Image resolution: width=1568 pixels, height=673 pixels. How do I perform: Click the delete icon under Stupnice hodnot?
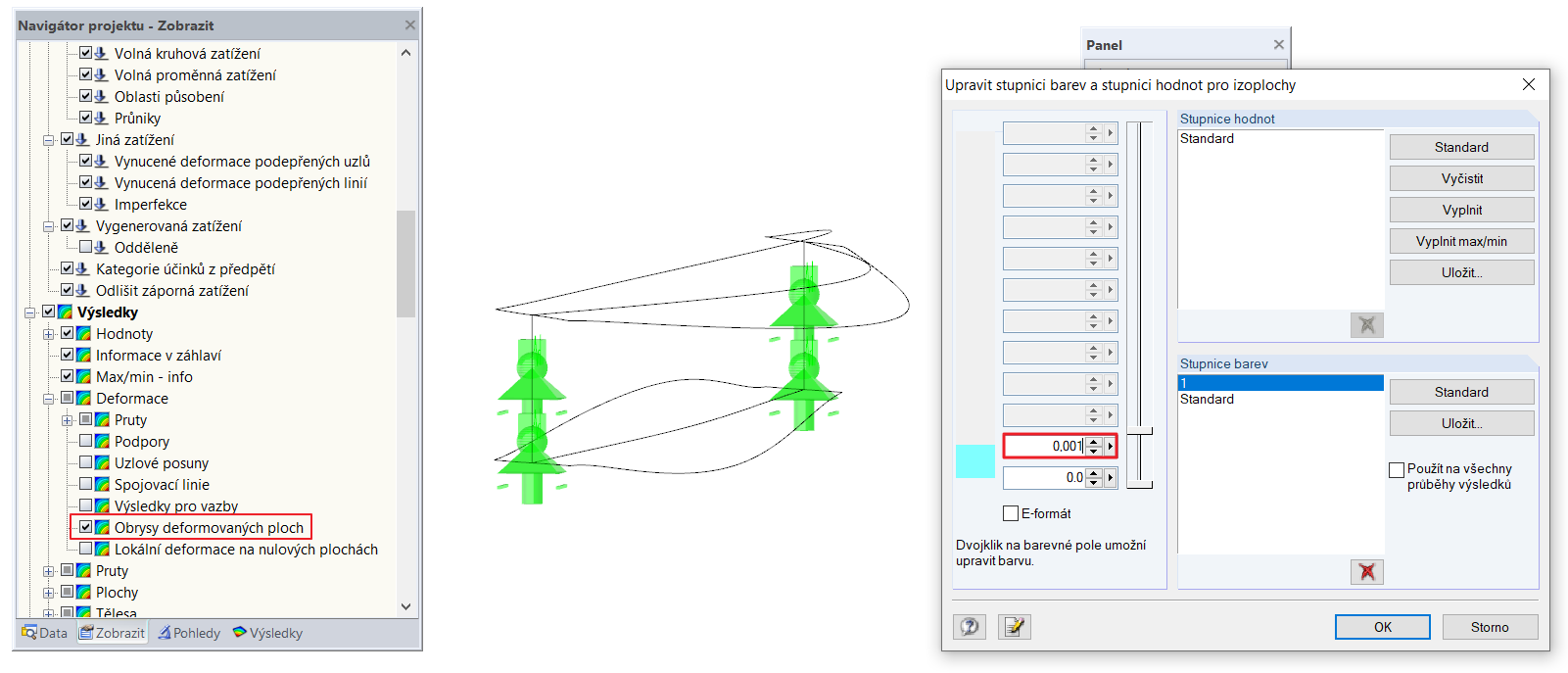click(1367, 324)
